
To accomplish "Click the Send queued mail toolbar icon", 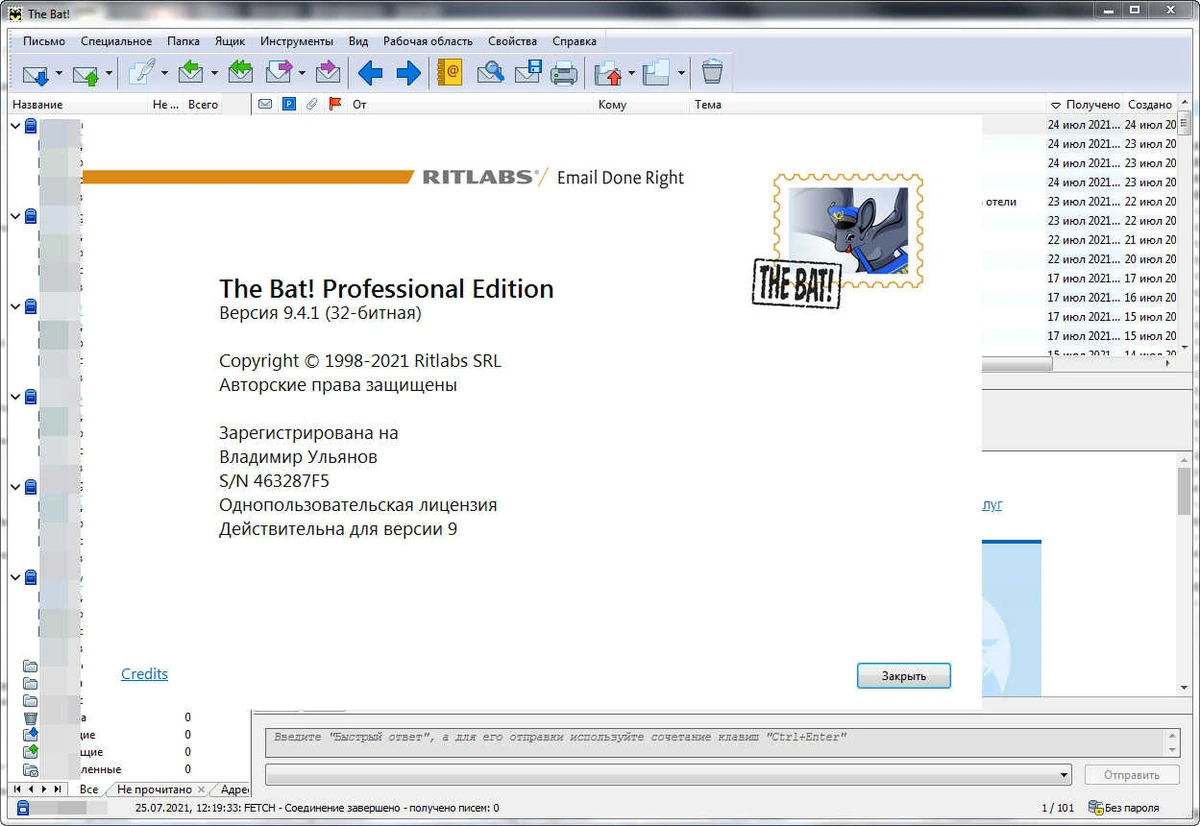I will pyautogui.click(x=86, y=73).
